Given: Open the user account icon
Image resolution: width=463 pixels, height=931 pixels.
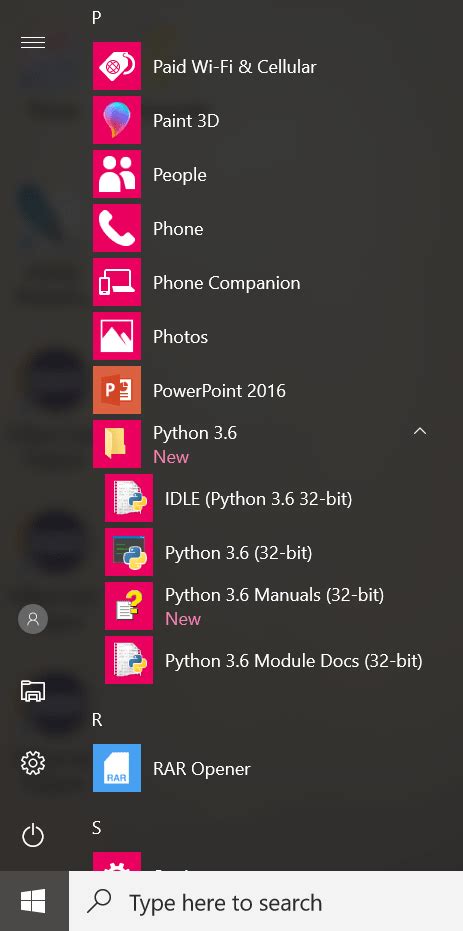Looking at the screenshot, I should (x=33, y=619).
